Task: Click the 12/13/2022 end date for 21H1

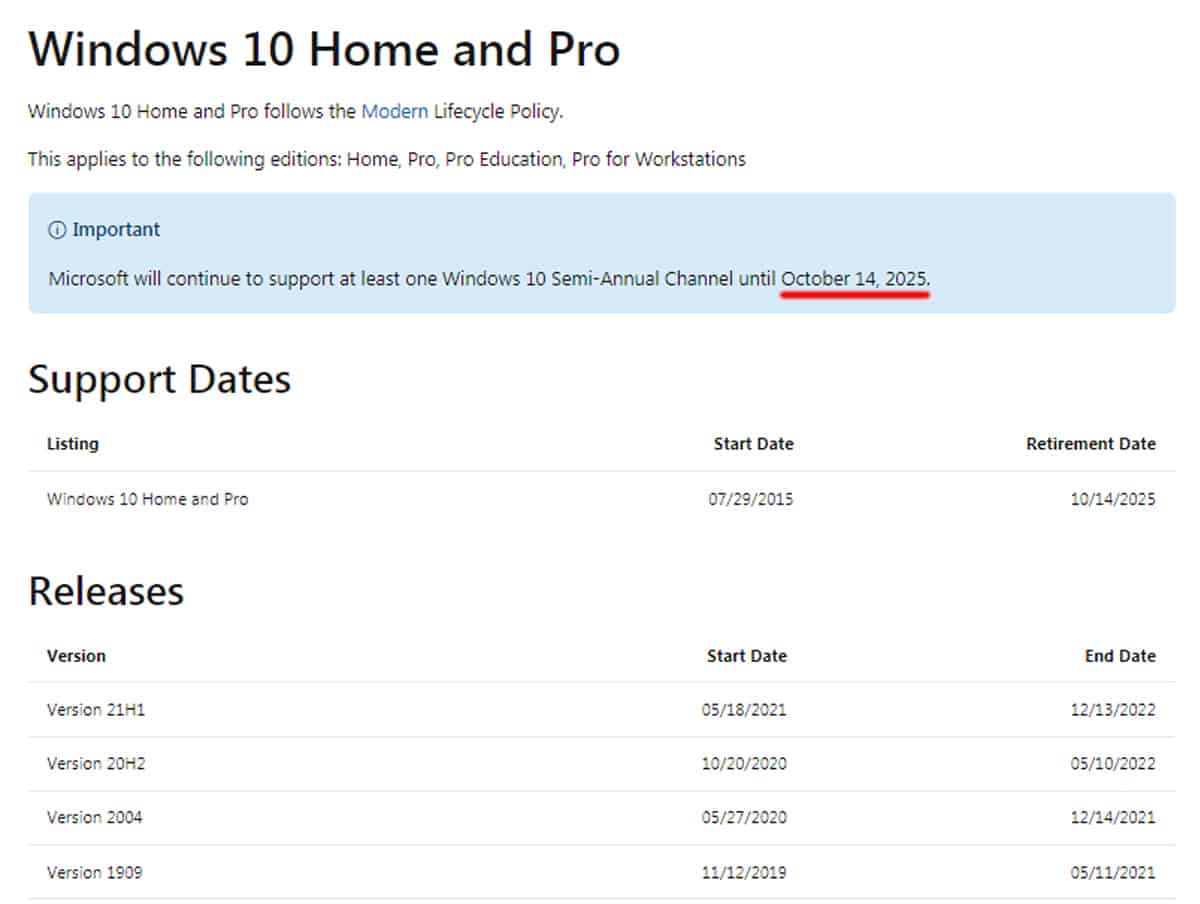Action: click(1112, 710)
